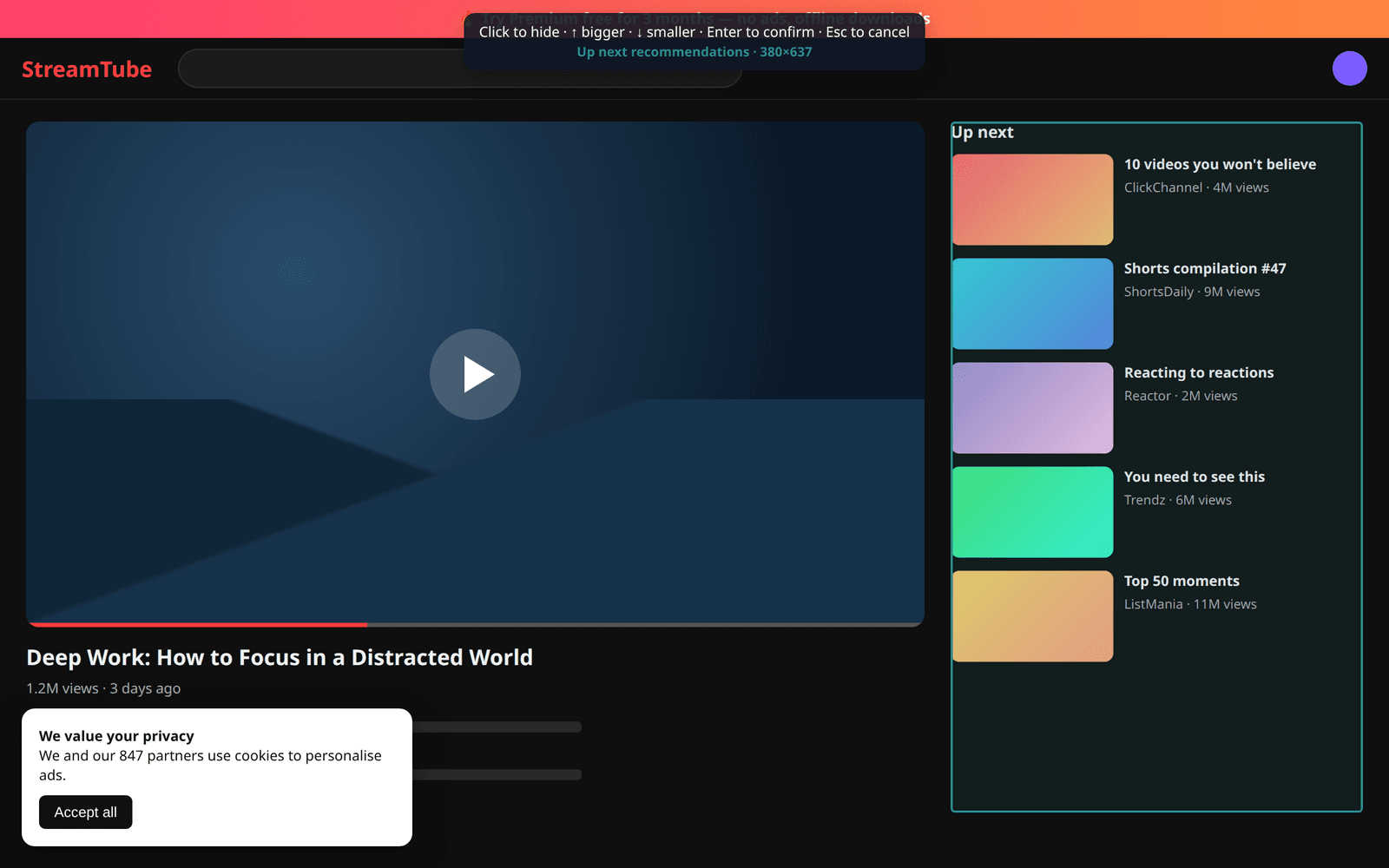Click 'Reactor · 2M views' text

point(1181,396)
